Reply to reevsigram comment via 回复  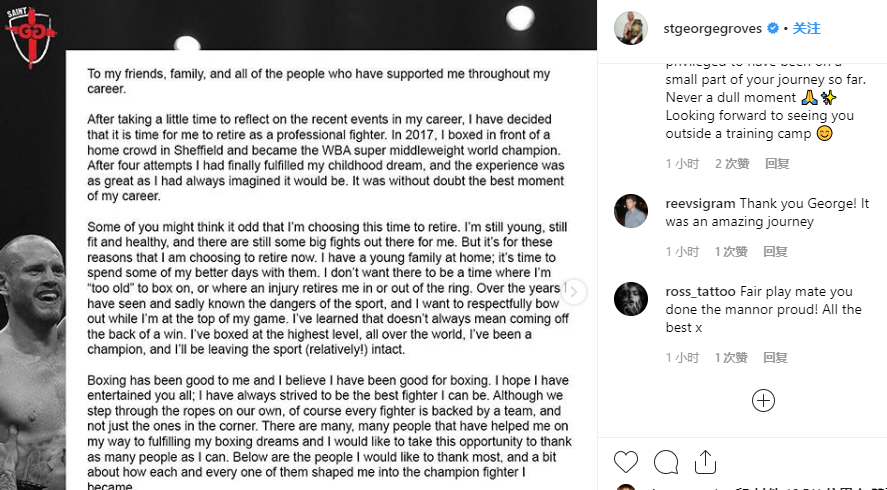[775, 252]
